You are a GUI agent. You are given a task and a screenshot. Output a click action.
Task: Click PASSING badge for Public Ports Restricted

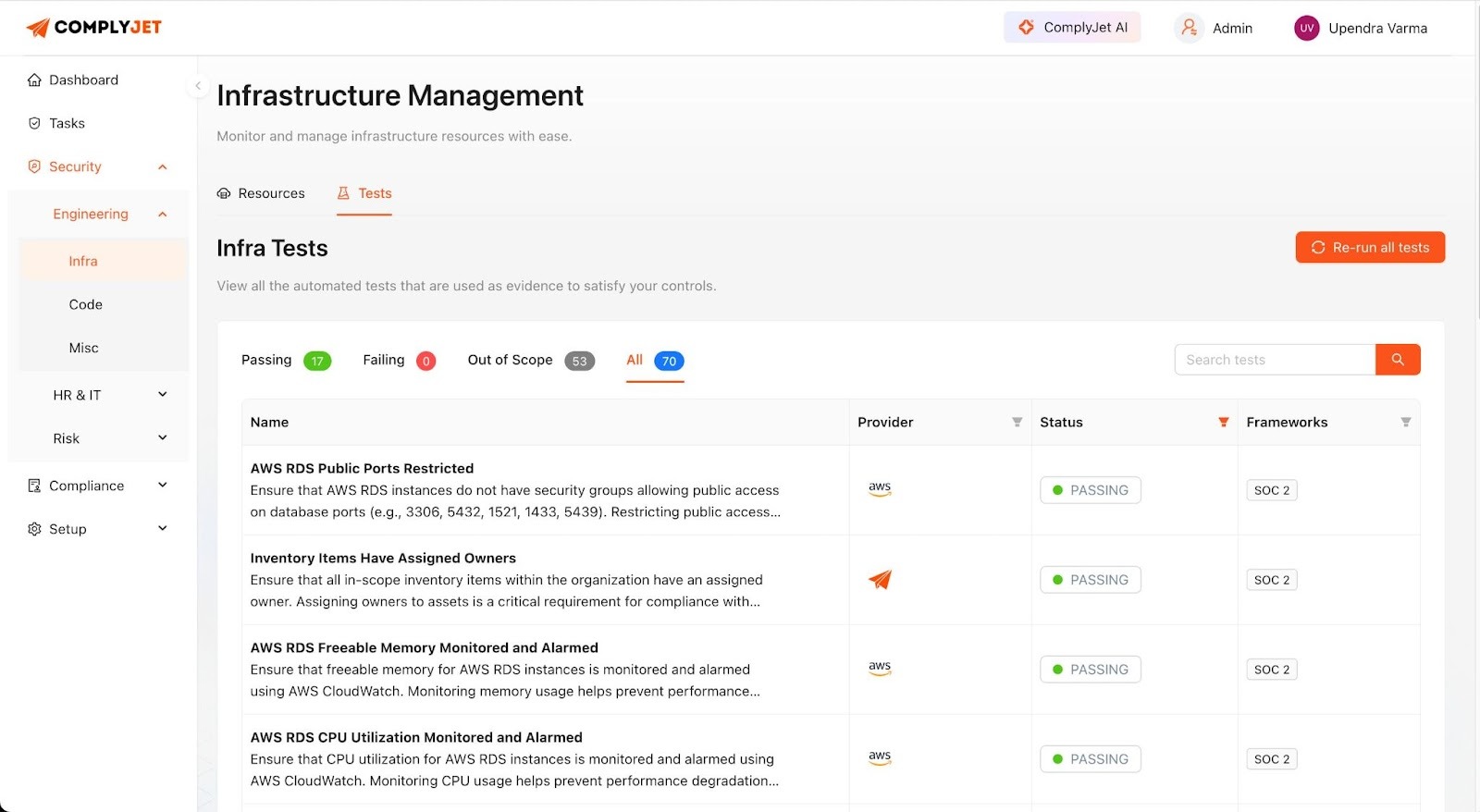(1091, 490)
